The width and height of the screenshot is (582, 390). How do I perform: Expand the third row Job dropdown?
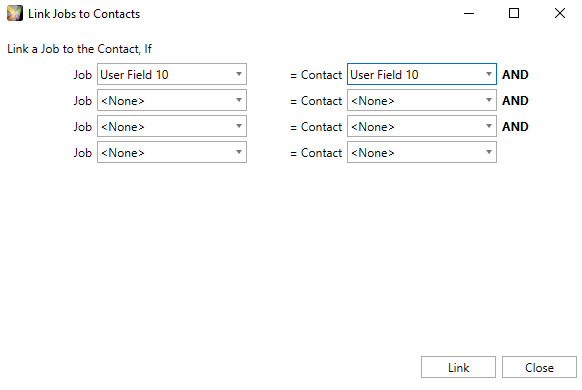click(x=172, y=126)
